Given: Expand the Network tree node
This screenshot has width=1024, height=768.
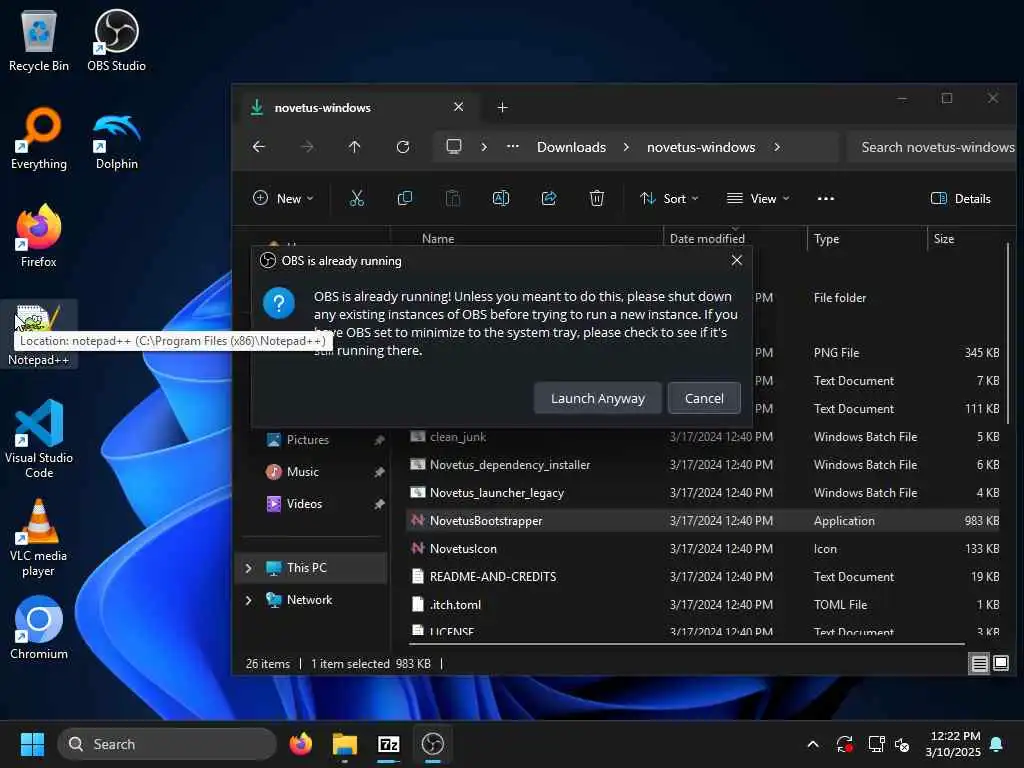Looking at the screenshot, I should (x=248, y=600).
